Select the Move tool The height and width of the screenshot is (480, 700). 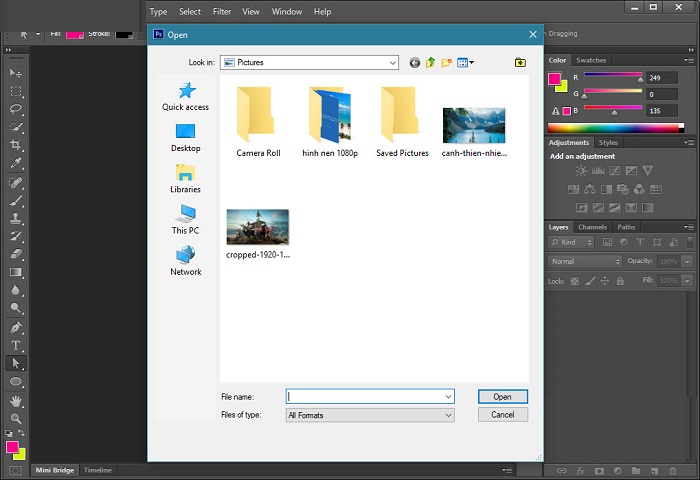(16, 73)
